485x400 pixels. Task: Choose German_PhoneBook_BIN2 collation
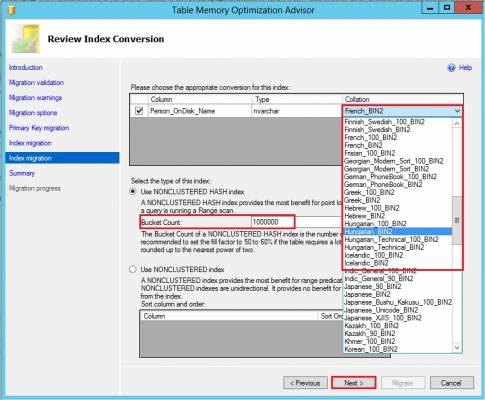click(383, 185)
